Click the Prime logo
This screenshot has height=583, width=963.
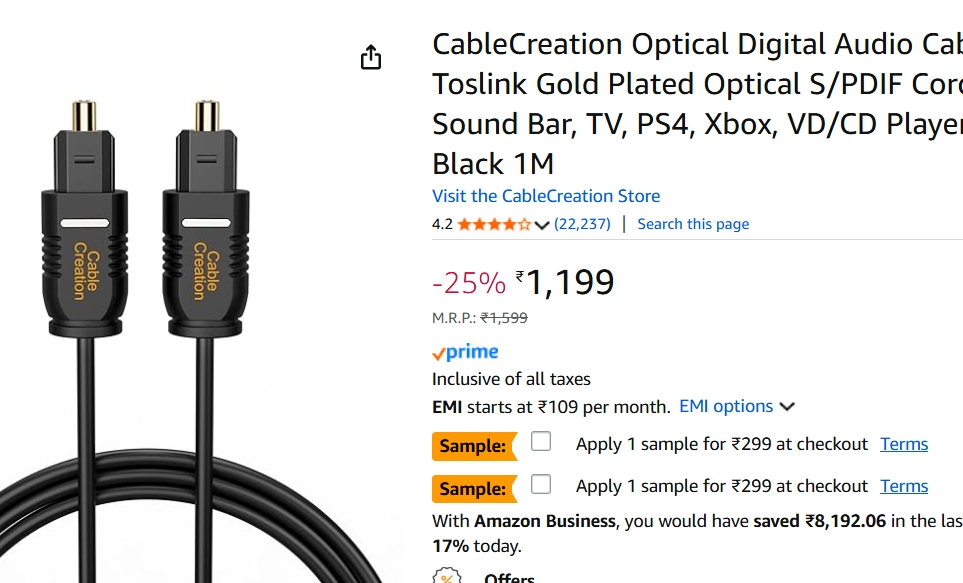pyautogui.click(x=464, y=351)
